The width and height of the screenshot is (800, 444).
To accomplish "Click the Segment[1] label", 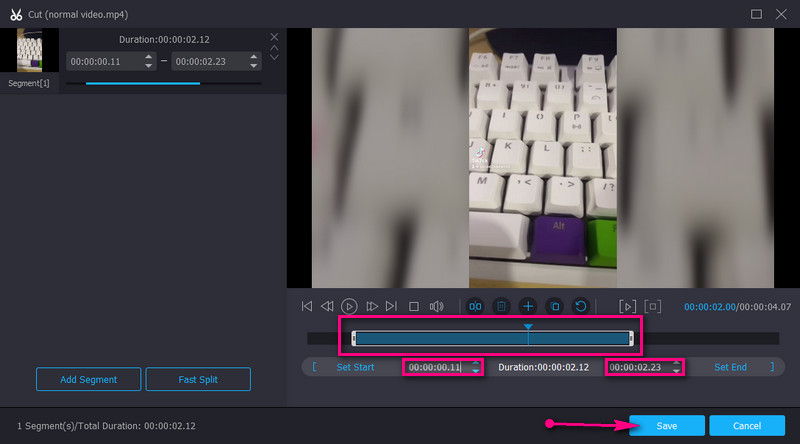I will point(29,83).
